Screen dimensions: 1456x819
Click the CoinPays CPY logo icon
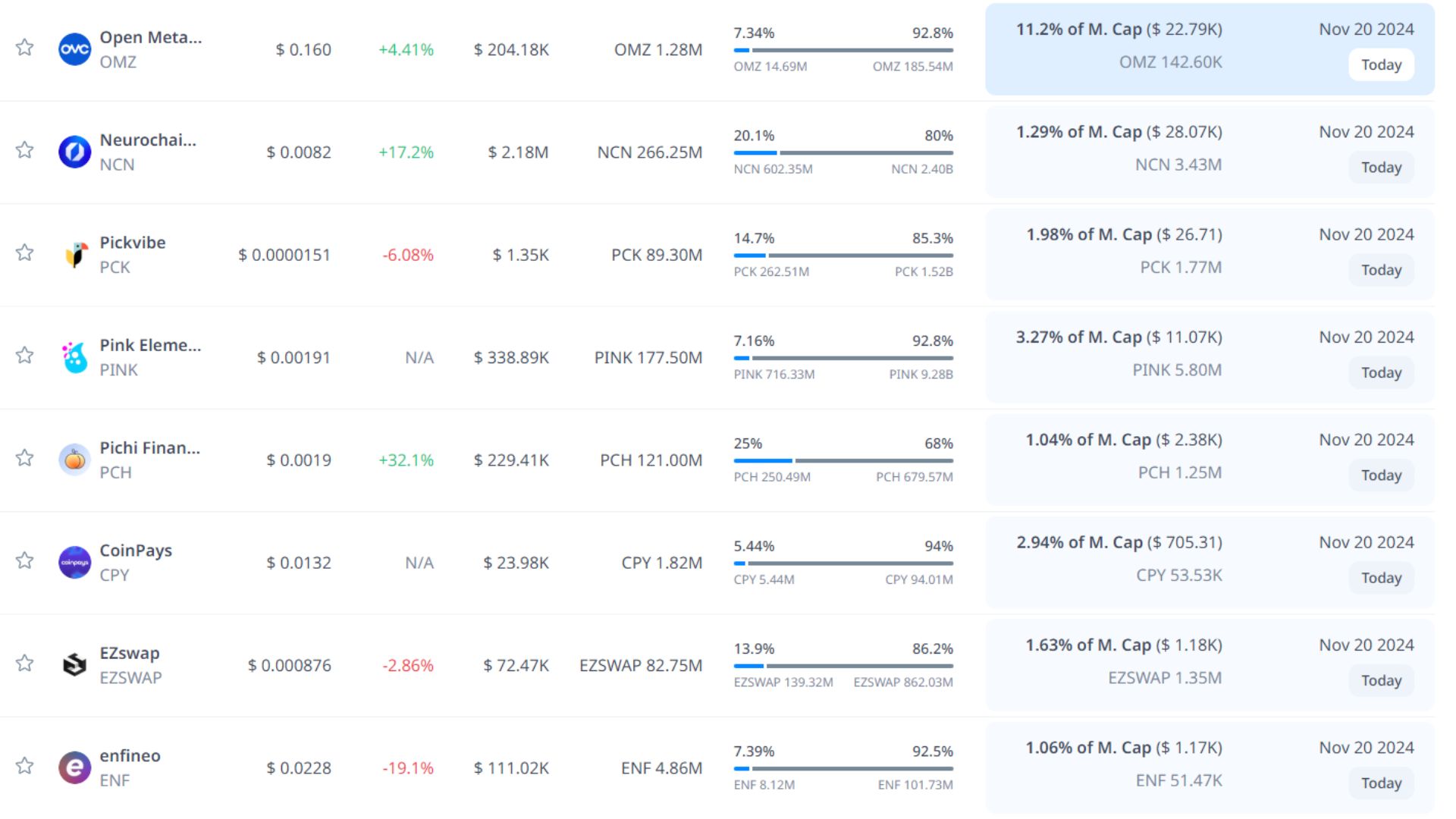click(x=74, y=563)
